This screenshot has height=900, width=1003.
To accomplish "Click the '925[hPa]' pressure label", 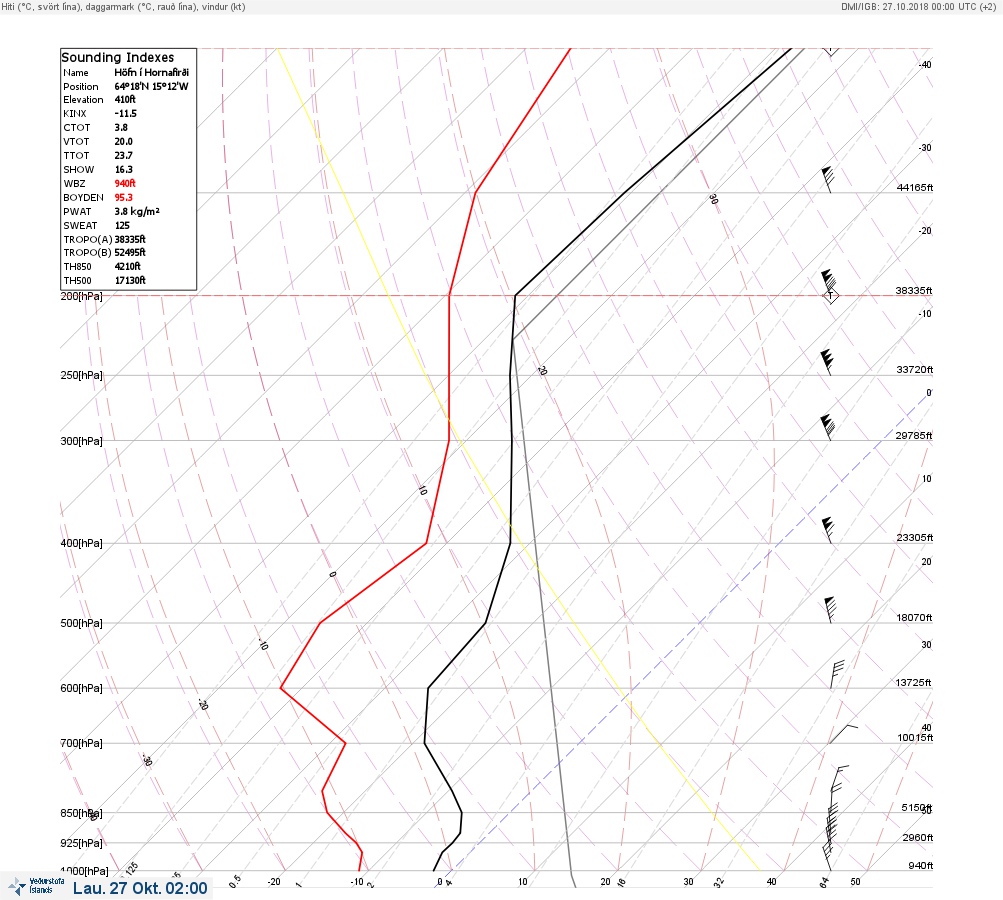I will pos(81,843).
